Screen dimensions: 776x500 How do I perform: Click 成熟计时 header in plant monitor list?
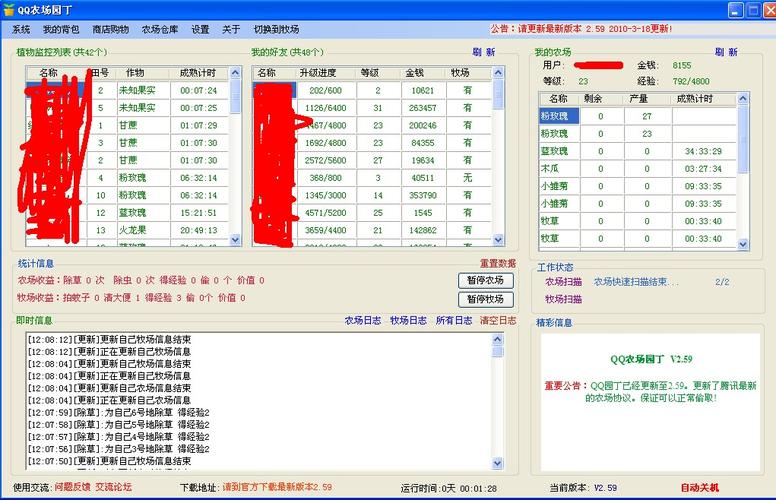[x=199, y=73]
